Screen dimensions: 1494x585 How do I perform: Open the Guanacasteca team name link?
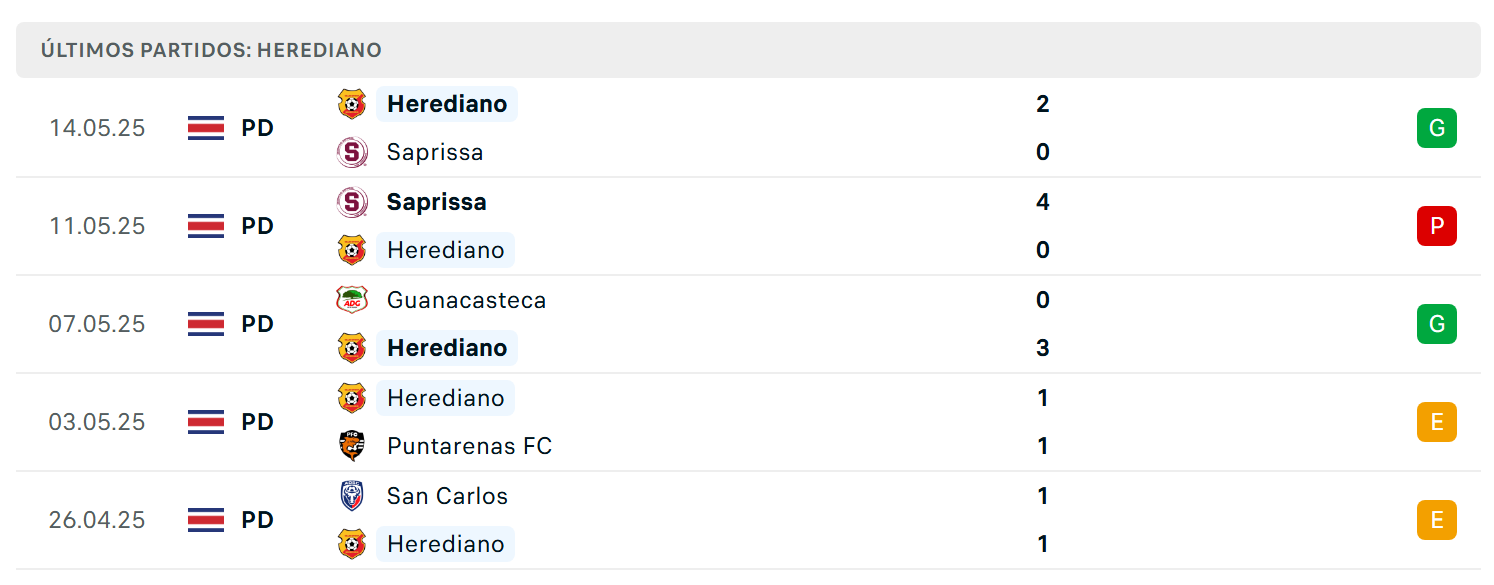point(466,300)
